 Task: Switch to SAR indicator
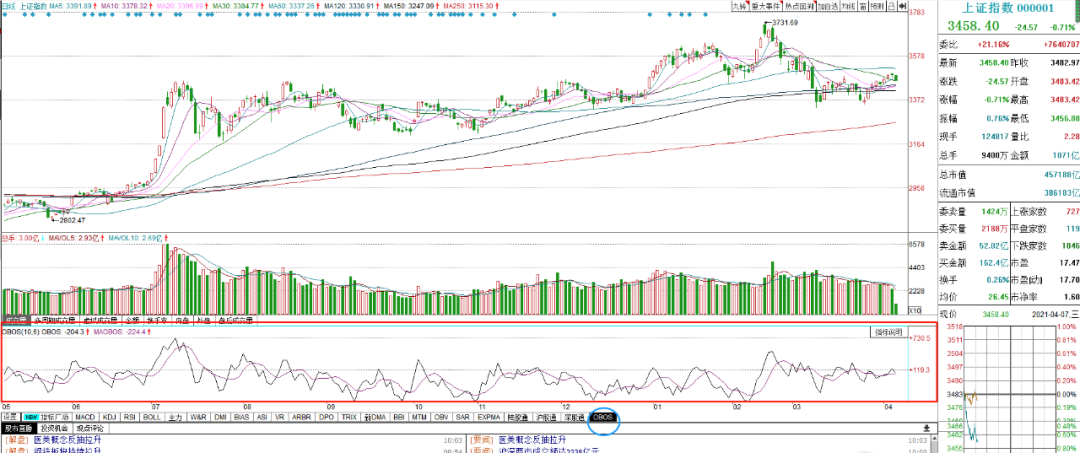pyautogui.click(x=463, y=417)
